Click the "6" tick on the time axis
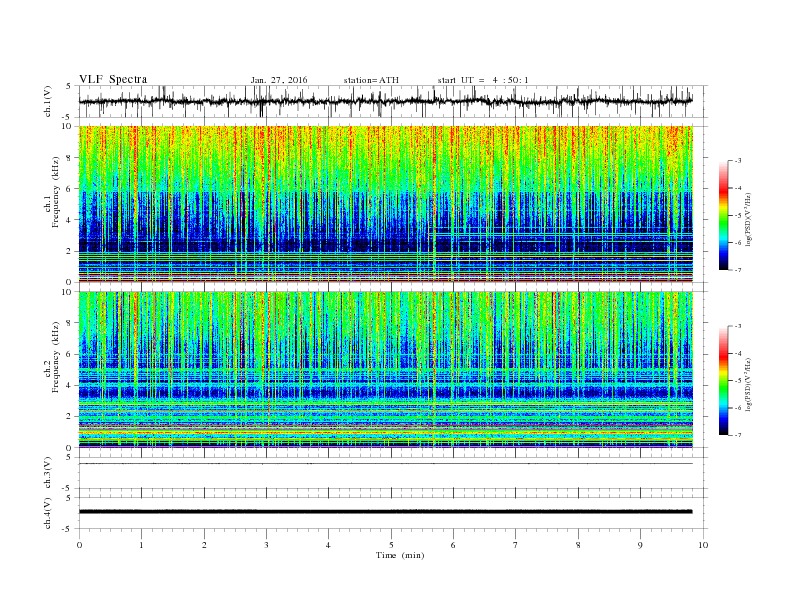The height and width of the screenshot is (612, 792). [453, 545]
